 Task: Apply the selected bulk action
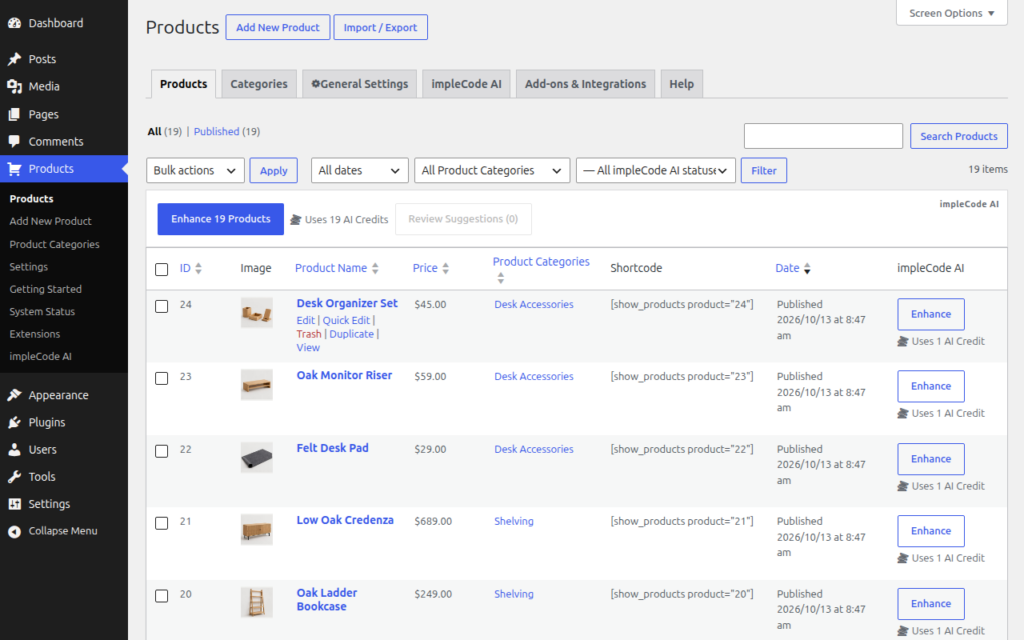pos(274,170)
